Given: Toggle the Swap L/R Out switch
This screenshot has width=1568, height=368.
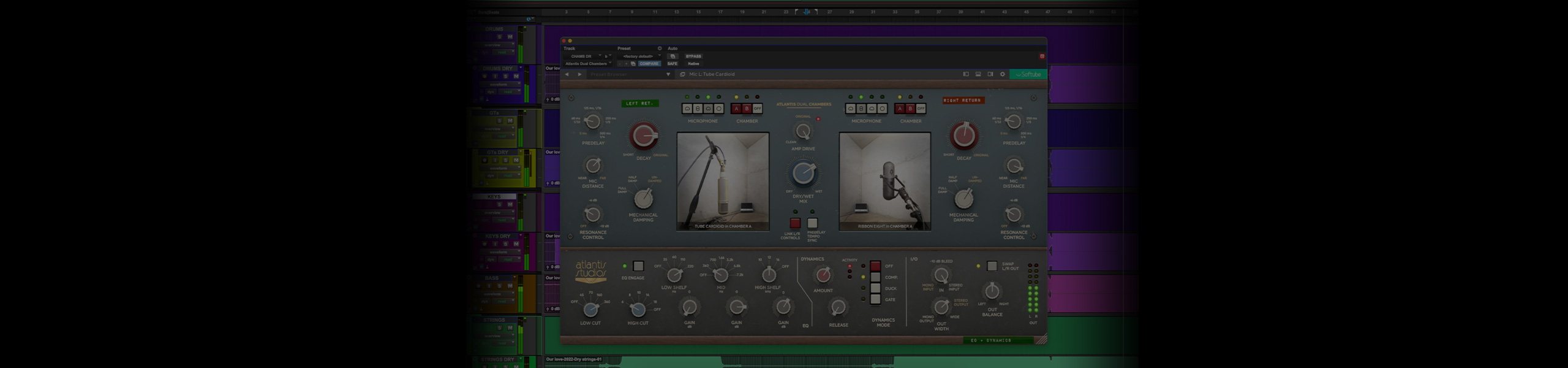Looking at the screenshot, I should tap(992, 266).
